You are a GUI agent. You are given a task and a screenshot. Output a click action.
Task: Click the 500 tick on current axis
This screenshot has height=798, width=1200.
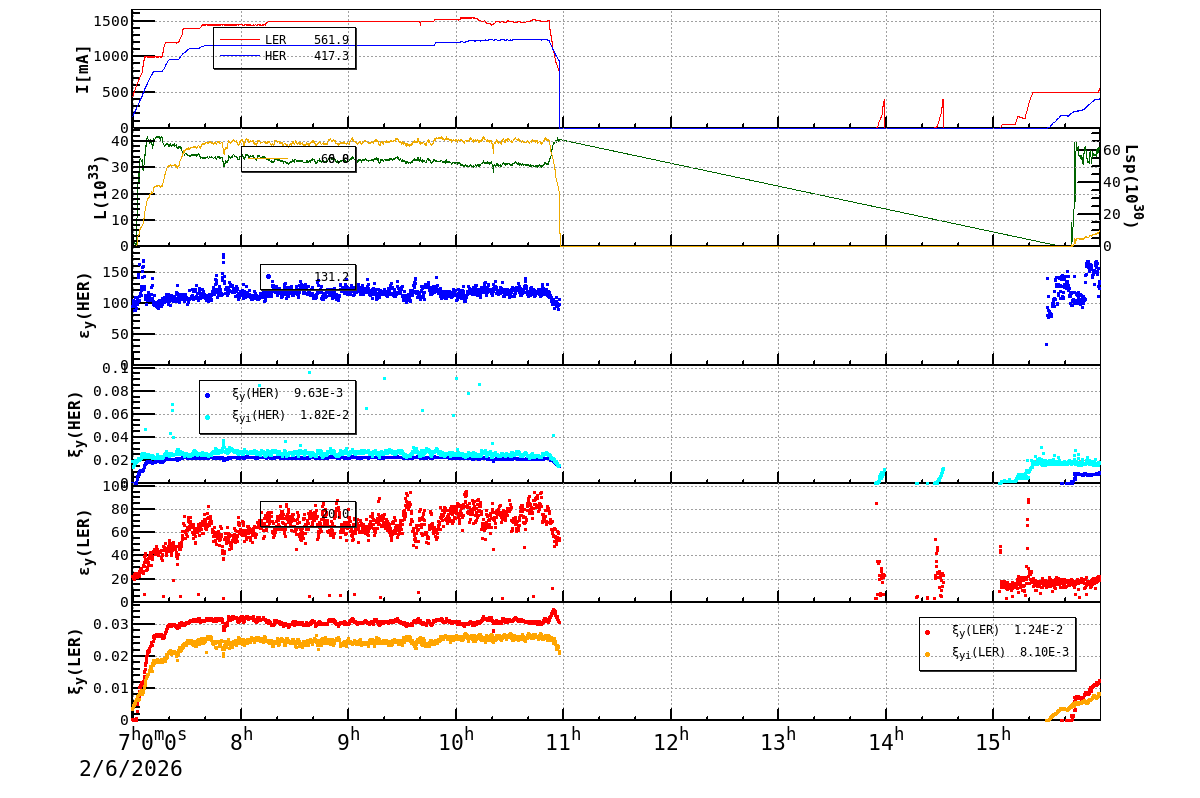[x=115, y=93]
